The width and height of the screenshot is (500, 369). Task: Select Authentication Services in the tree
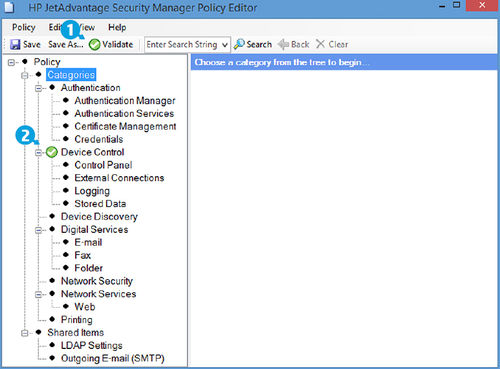[x=124, y=113]
